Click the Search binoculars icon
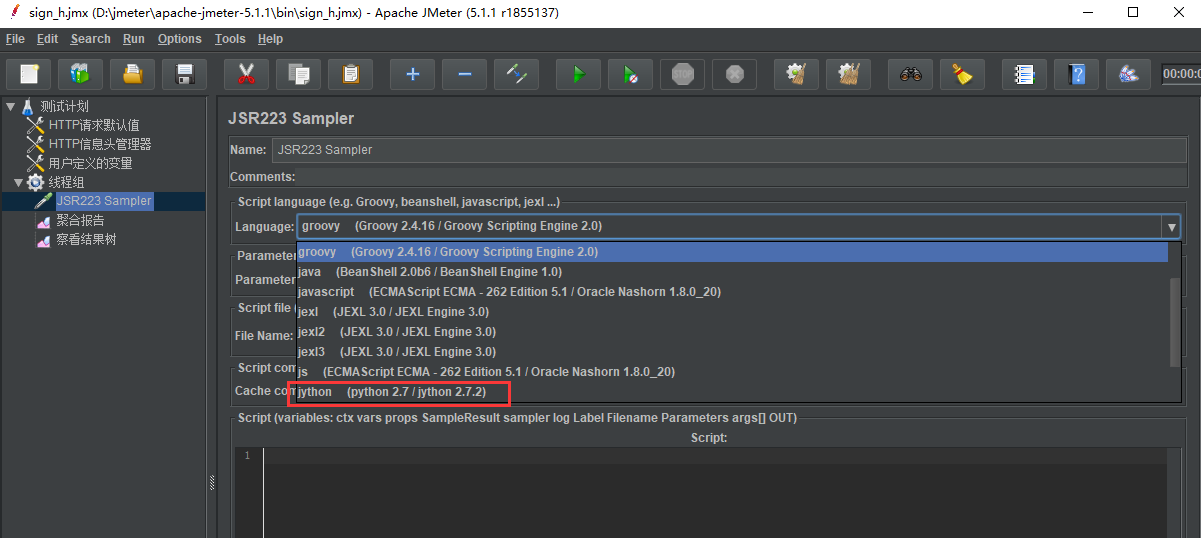This screenshot has height=538, width=1201. [x=910, y=74]
